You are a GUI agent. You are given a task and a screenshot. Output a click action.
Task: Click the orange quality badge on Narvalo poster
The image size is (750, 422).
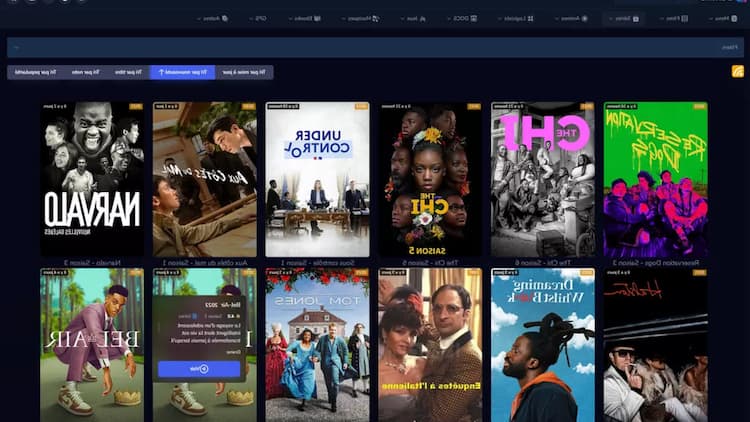click(136, 106)
